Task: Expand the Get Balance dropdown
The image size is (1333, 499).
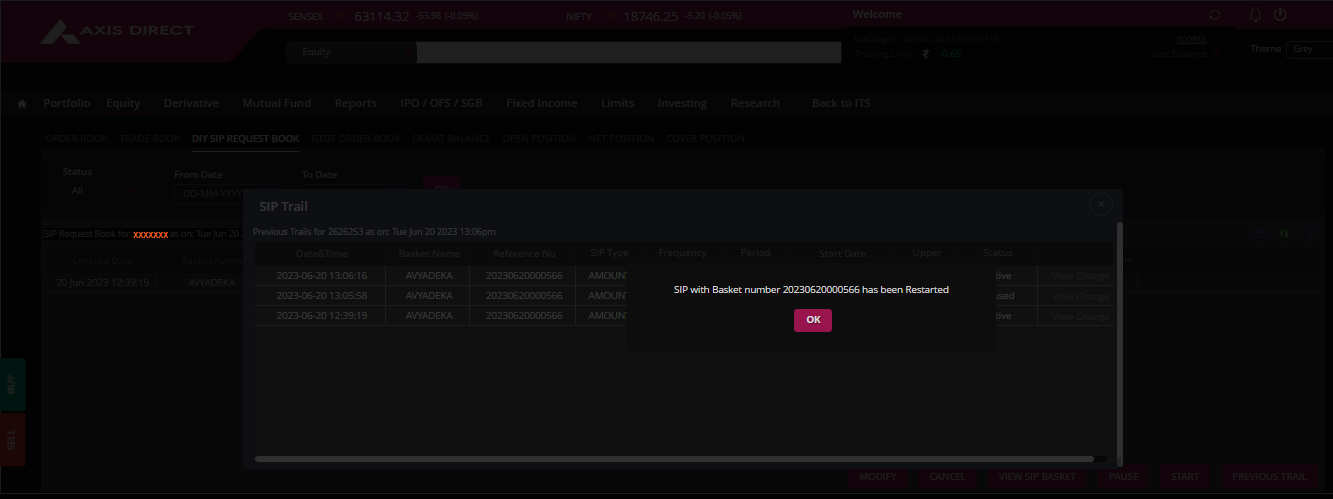Action: tap(1188, 54)
